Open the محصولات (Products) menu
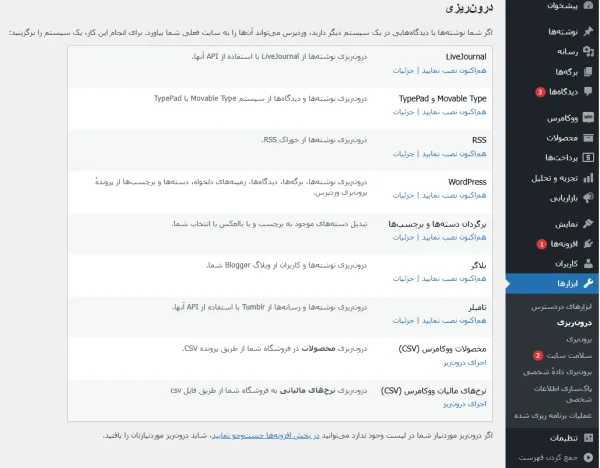The width and height of the screenshot is (600, 468). pos(562,138)
